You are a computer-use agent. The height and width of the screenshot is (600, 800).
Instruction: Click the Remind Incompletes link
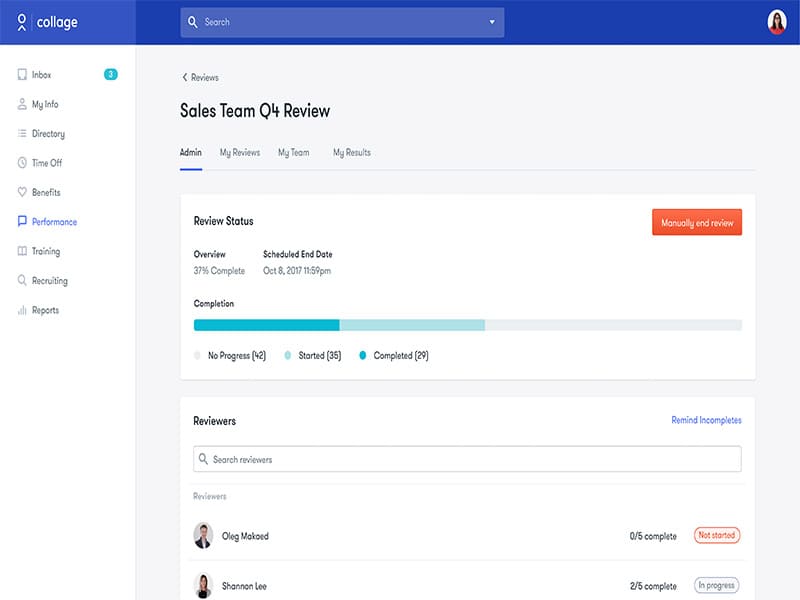click(706, 420)
